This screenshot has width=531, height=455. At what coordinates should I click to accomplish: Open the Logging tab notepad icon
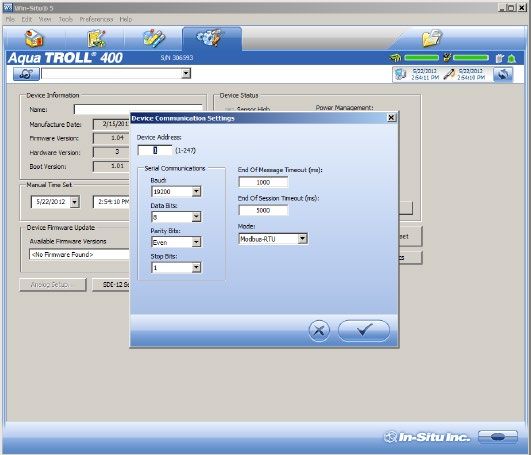(x=97, y=39)
